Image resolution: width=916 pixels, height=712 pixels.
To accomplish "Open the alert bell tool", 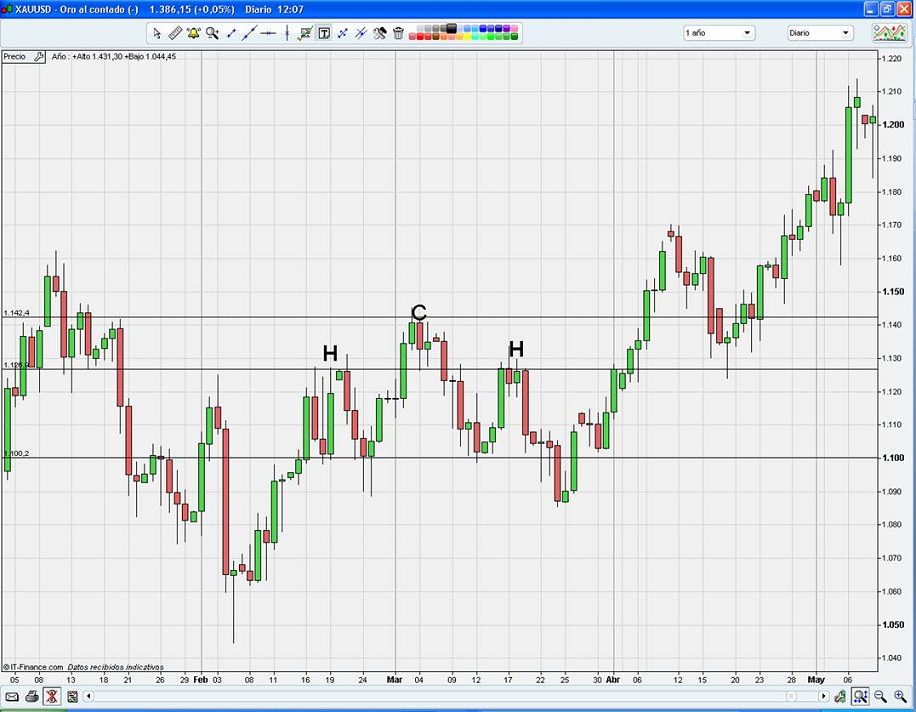I will pyautogui.click(x=193, y=33).
